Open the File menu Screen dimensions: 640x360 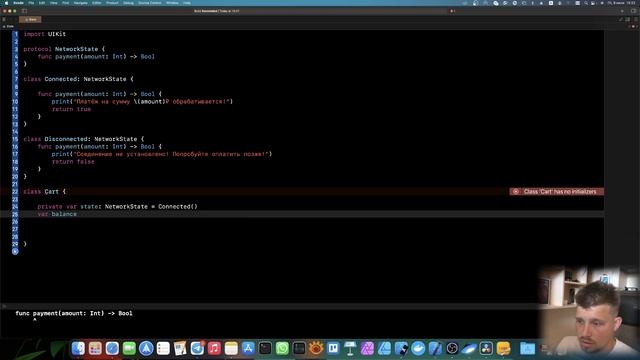pyautogui.click(x=31, y=3)
